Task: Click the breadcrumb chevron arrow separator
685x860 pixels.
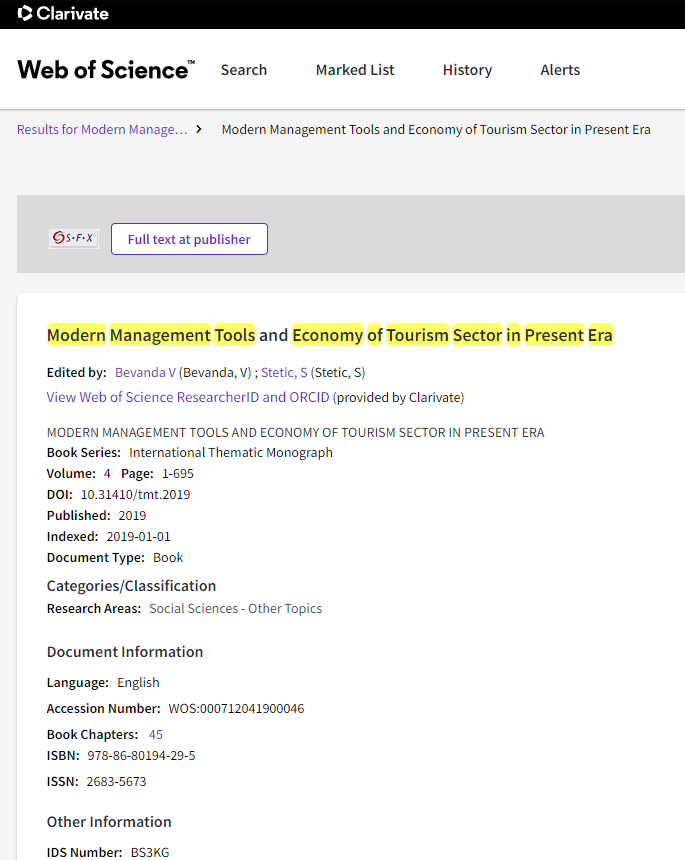Action: tap(199, 129)
